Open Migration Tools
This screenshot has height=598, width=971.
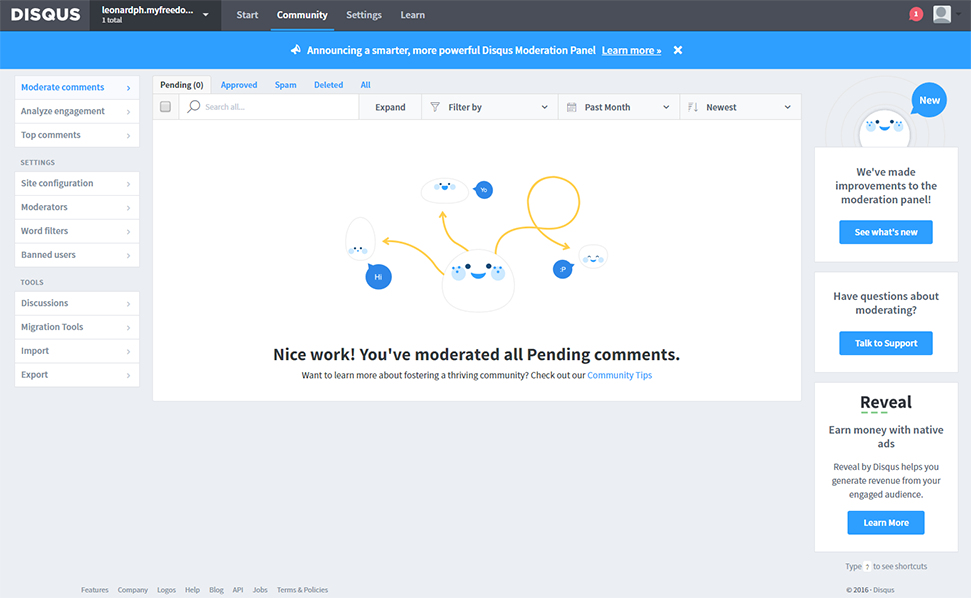(77, 327)
